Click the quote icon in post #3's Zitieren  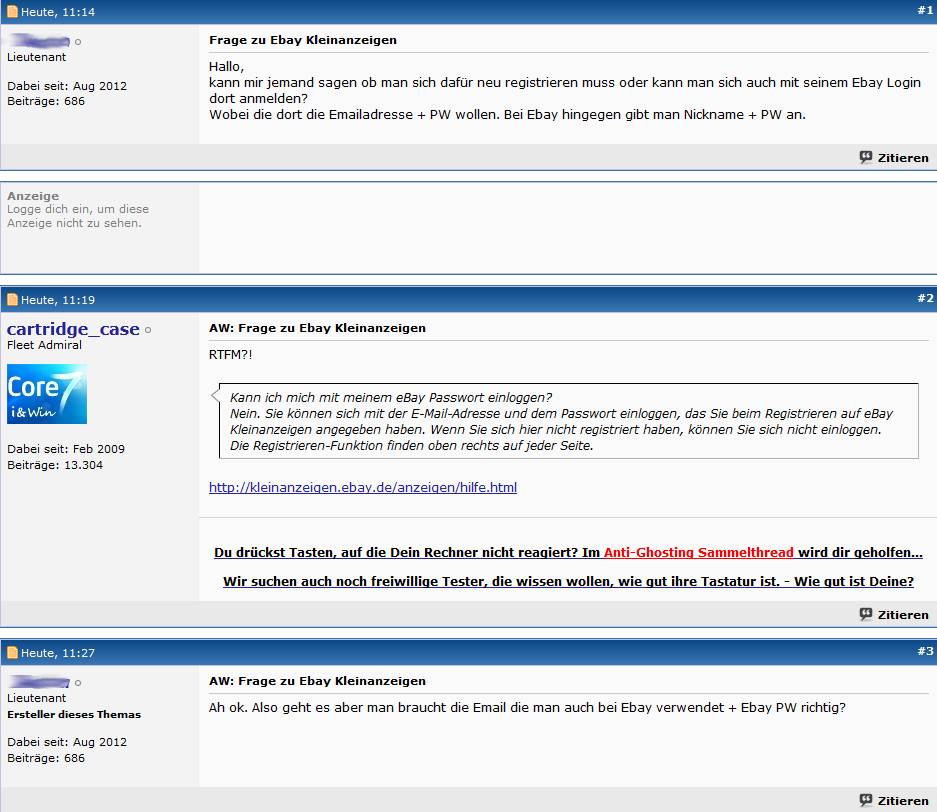click(x=866, y=800)
